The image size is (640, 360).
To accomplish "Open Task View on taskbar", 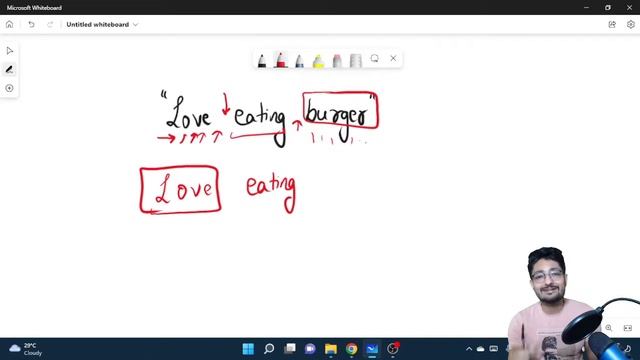I will (x=290, y=349).
